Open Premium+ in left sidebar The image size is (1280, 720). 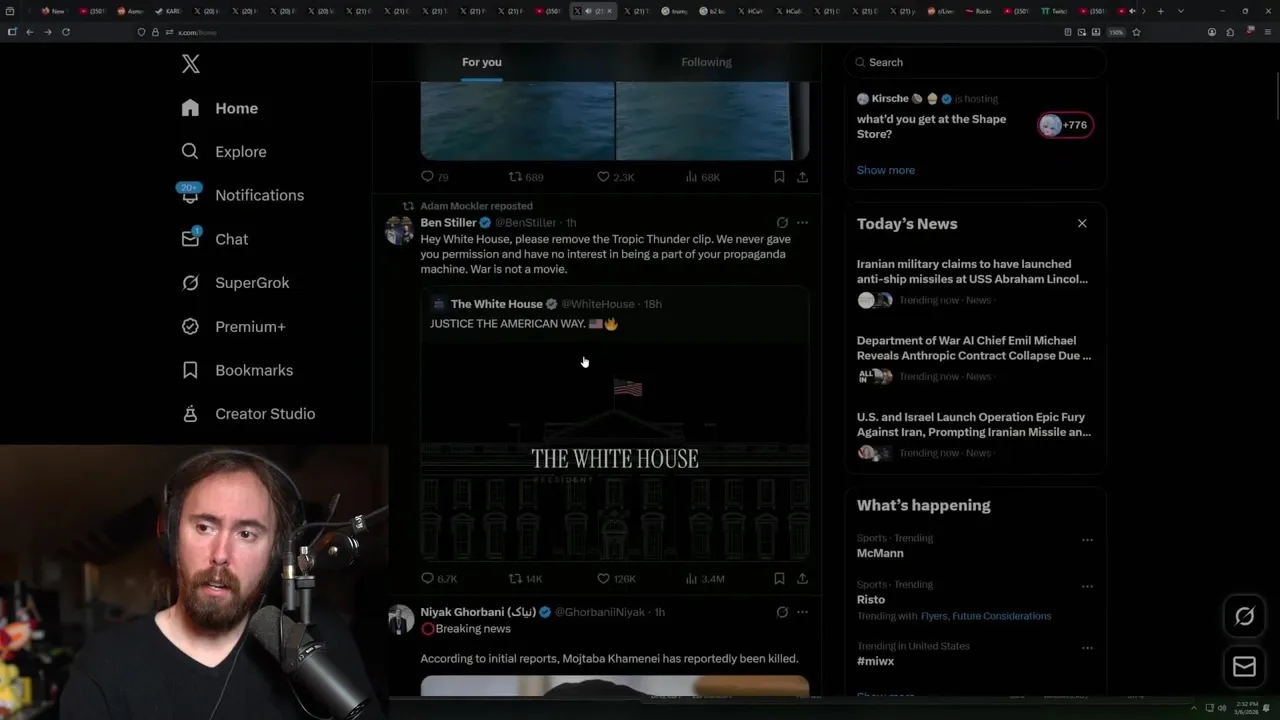point(233,326)
